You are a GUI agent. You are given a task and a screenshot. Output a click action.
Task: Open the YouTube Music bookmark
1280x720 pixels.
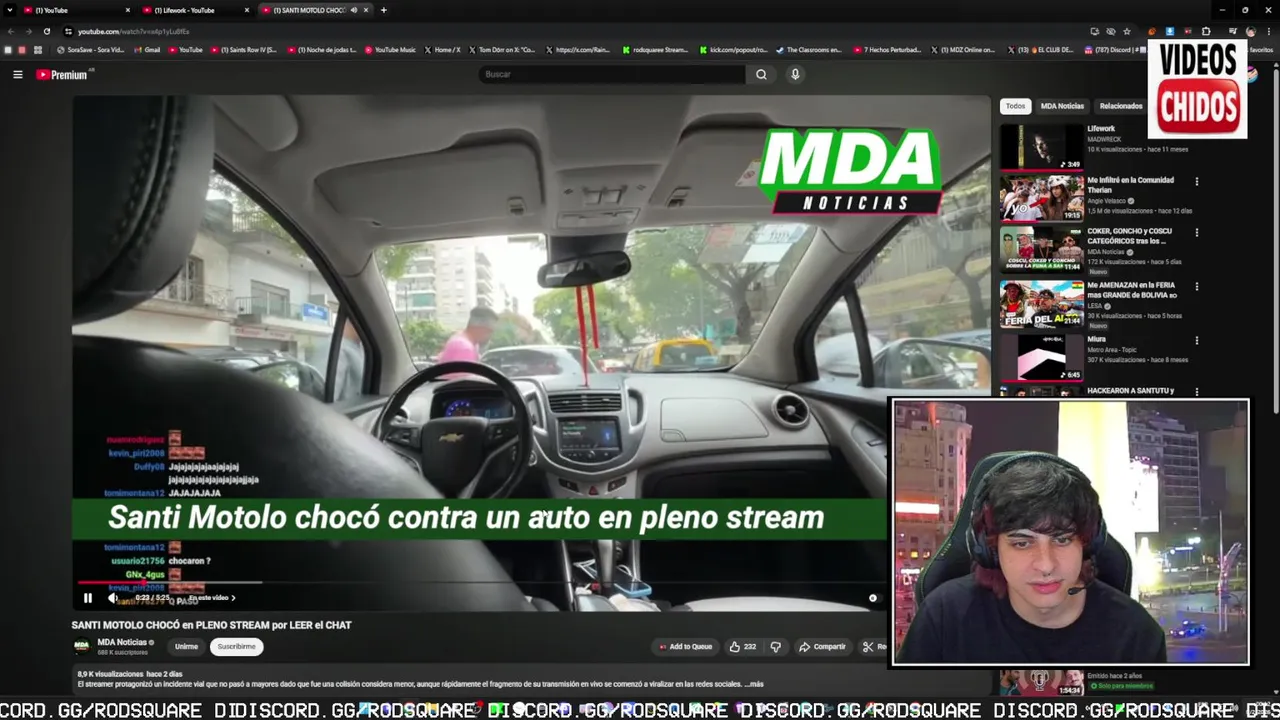click(x=390, y=50)
